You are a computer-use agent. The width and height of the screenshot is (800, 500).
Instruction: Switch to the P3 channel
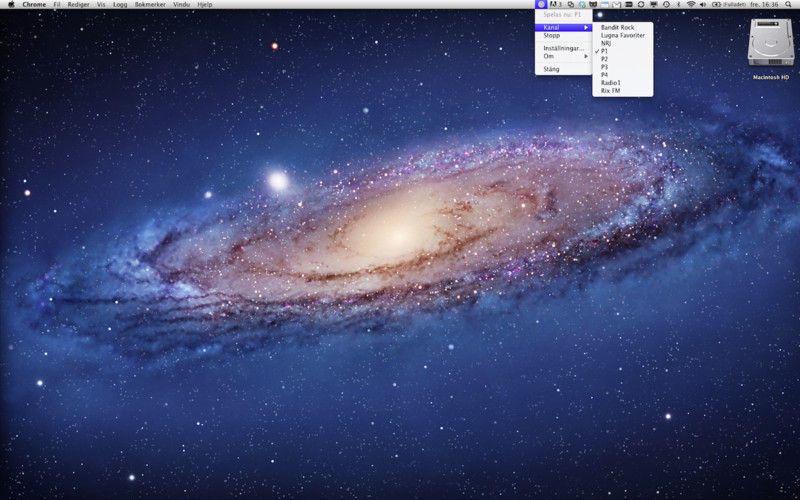[622, 67]
